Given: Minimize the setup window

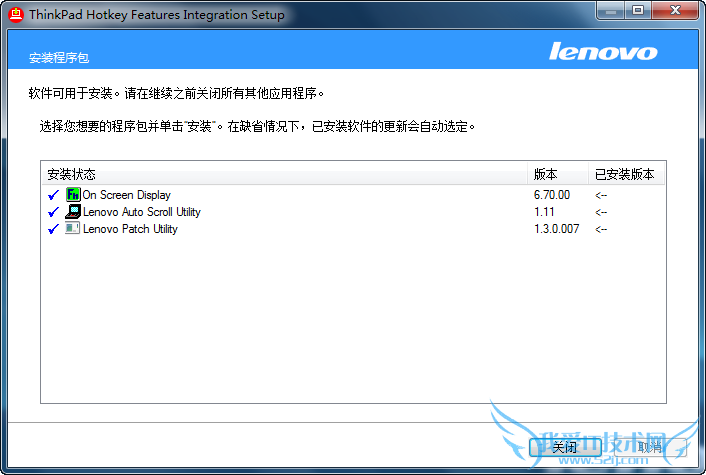Looking at the screenshot, I should [611, 10].
